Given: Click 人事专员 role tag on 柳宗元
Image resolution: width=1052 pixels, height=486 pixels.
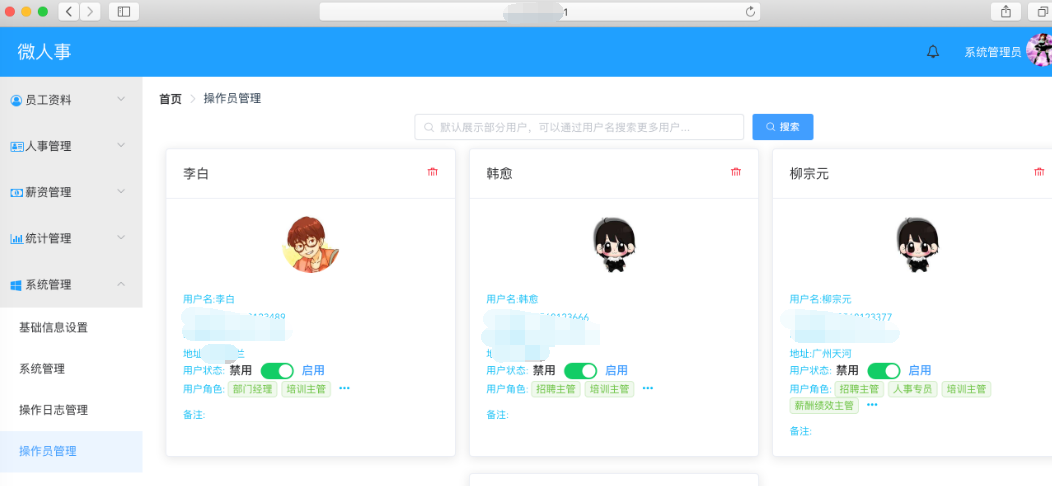Looking at the screenshot, I should tap(912, 389).
